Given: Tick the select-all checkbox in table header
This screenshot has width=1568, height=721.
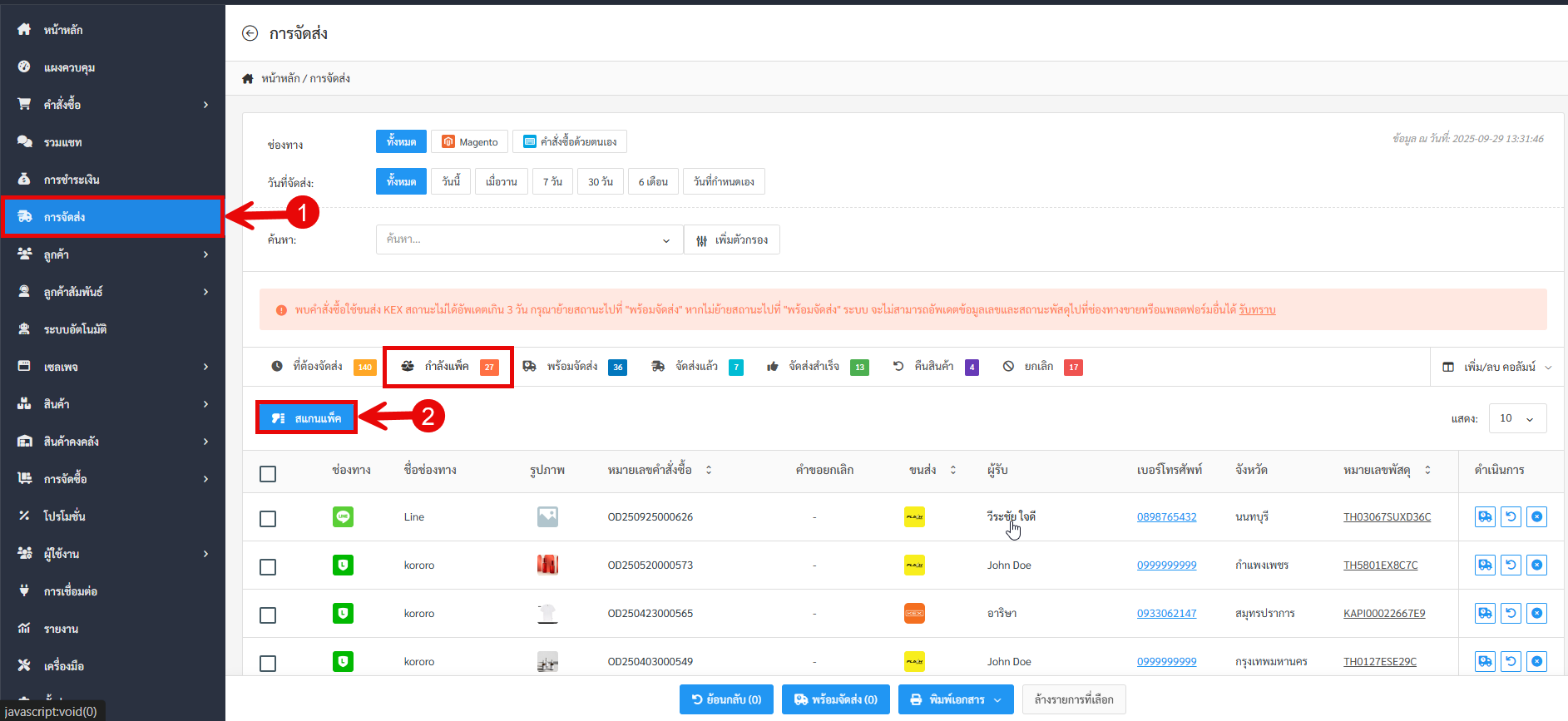Looking at the screenshot, I should [268, 474].
